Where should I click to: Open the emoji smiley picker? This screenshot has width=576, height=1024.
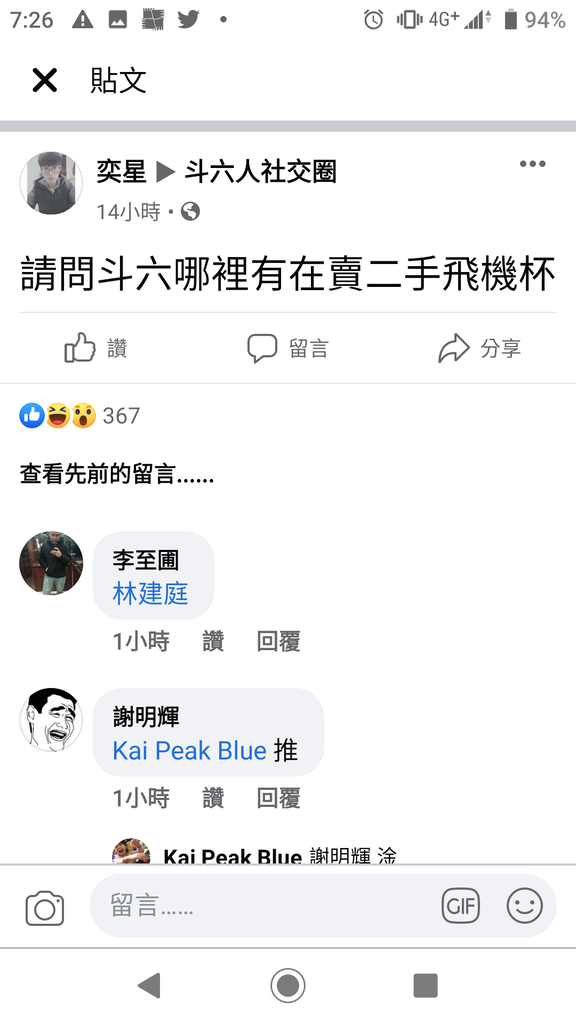tap(524, 906)
